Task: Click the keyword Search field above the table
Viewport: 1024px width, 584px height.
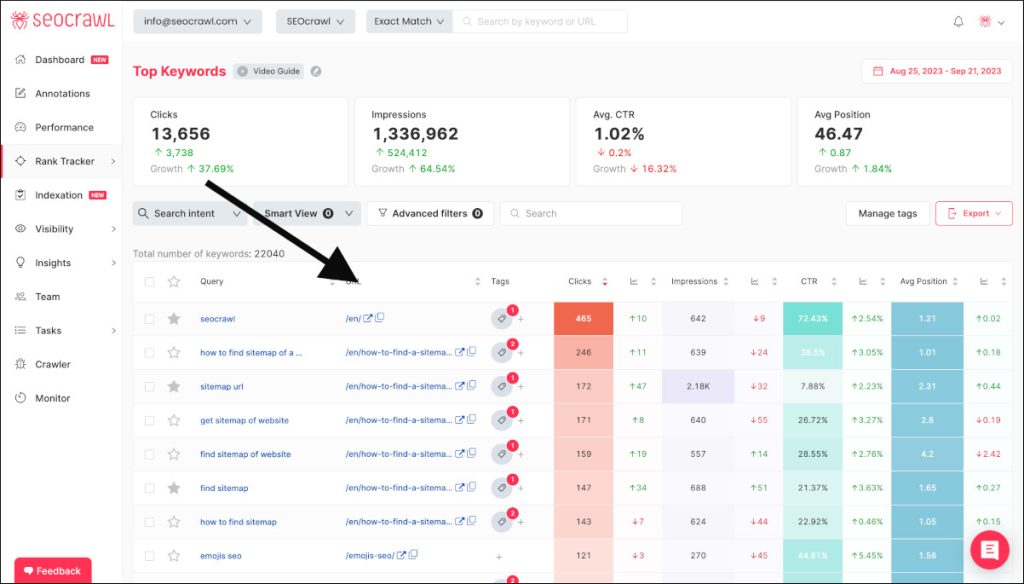Action: coord(591,213)
